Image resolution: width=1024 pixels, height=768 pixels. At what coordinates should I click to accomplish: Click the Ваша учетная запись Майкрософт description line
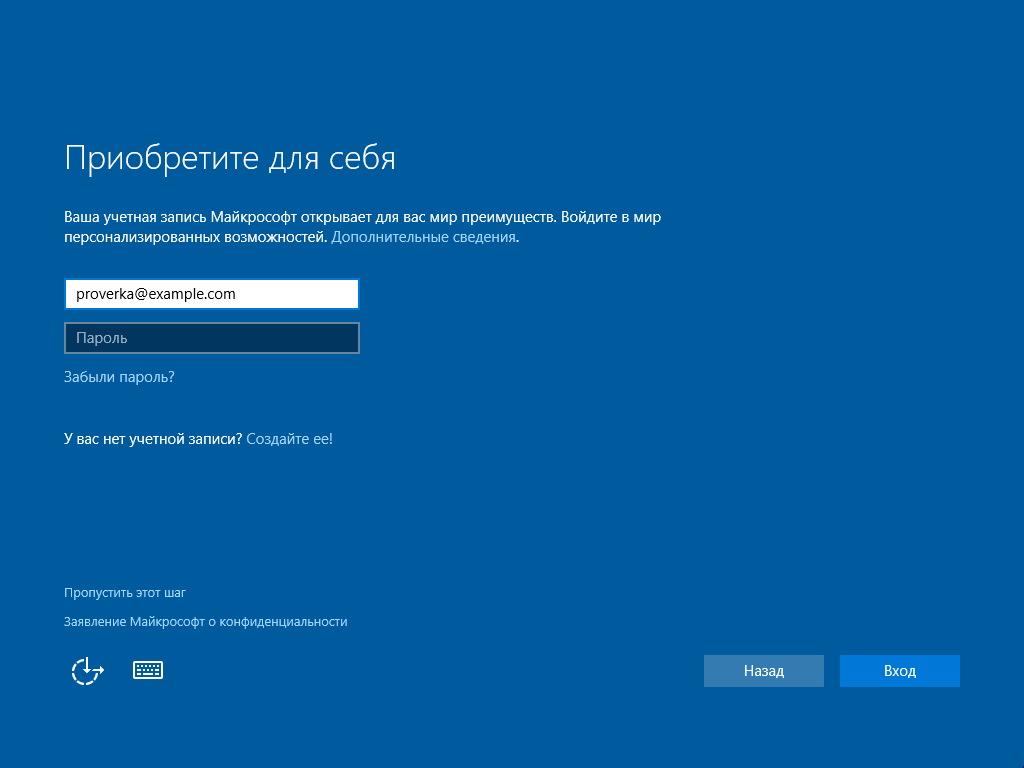[x=362, y=216]
